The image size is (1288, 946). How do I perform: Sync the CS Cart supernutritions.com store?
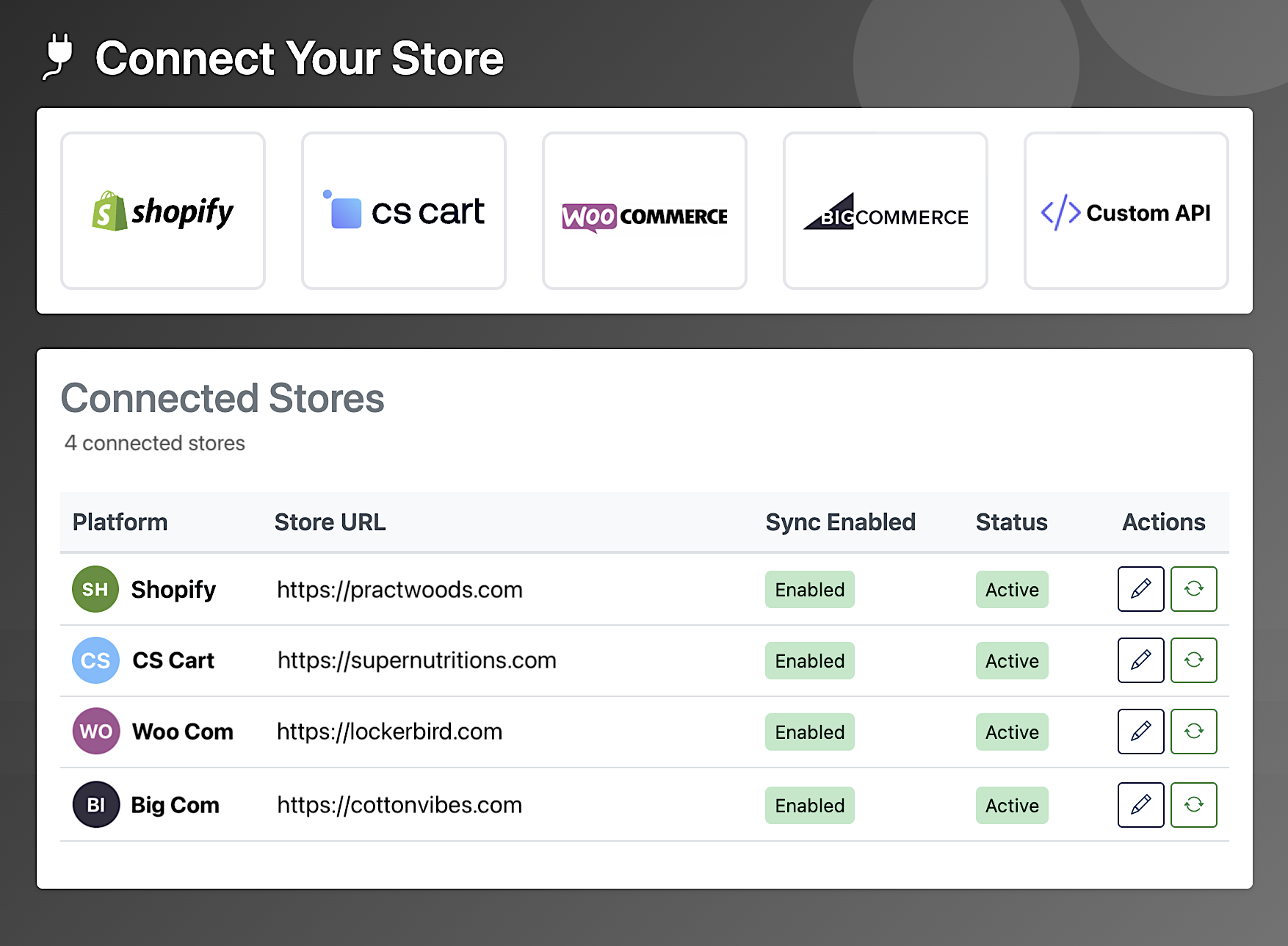click(x=1194, y=660)
